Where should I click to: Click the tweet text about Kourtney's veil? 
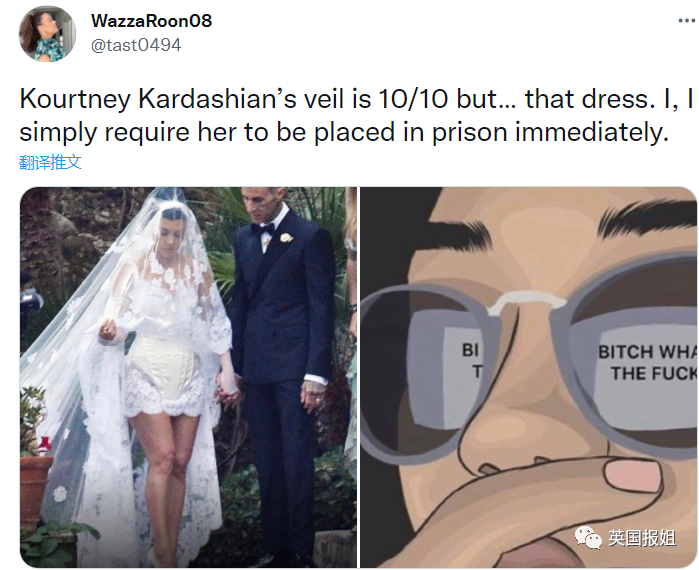coord(357,115)
